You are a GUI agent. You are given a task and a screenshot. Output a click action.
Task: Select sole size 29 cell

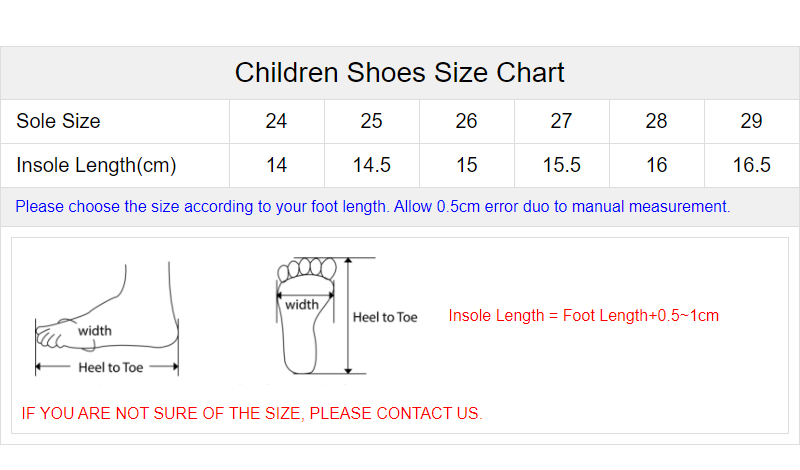(751, 121)
